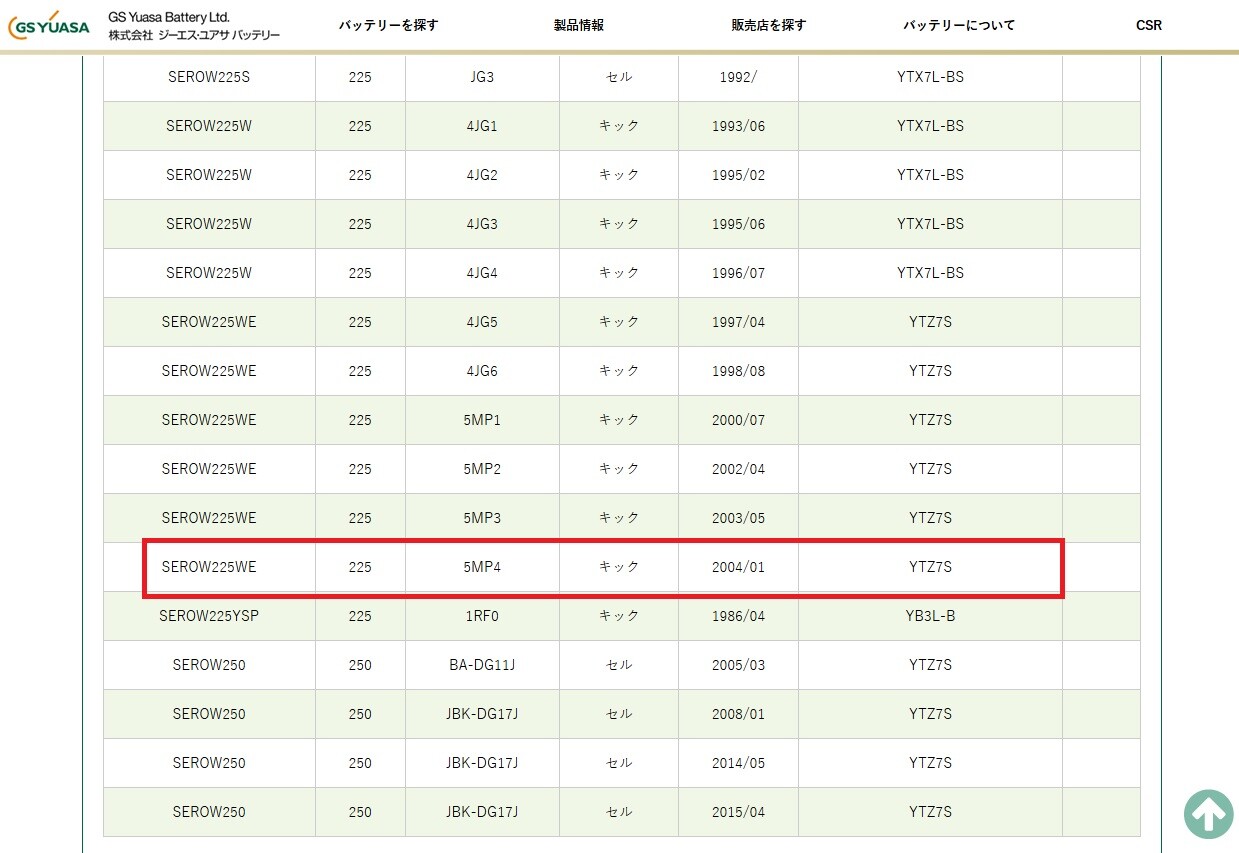
Task: Click YTX7L-BS battery in JG3 row
Action: click(x=930, y=77)
